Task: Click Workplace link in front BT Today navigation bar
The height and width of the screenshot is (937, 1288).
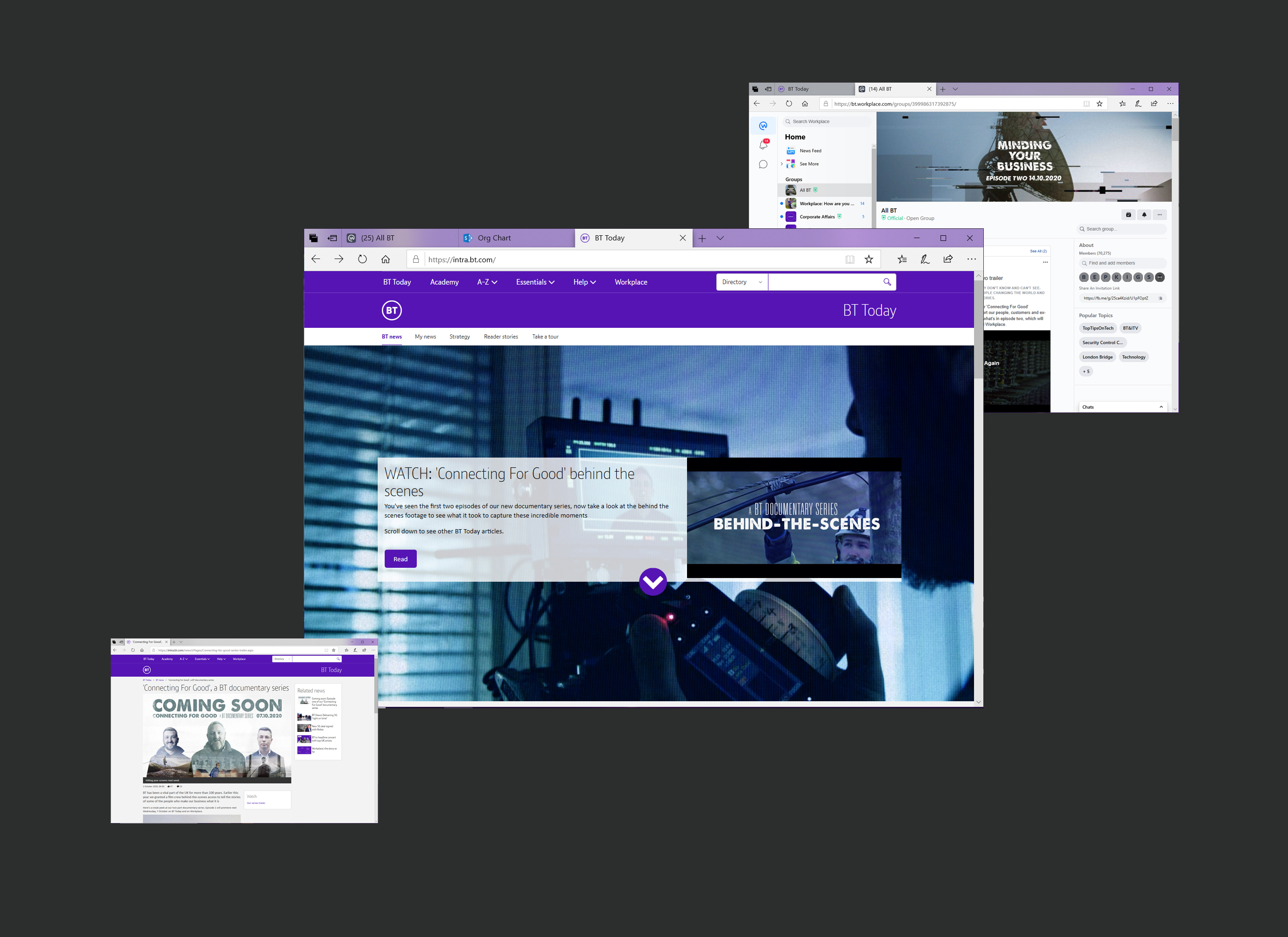Action: pyautogui.click(x=631, y=282)
